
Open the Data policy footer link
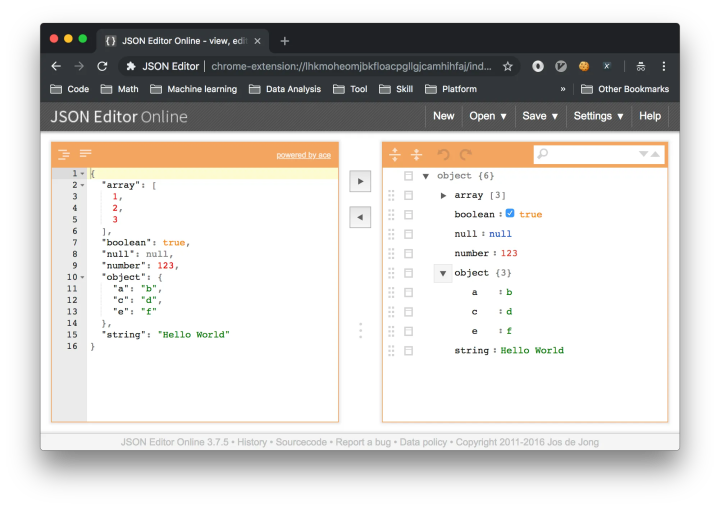click(423, 442)
